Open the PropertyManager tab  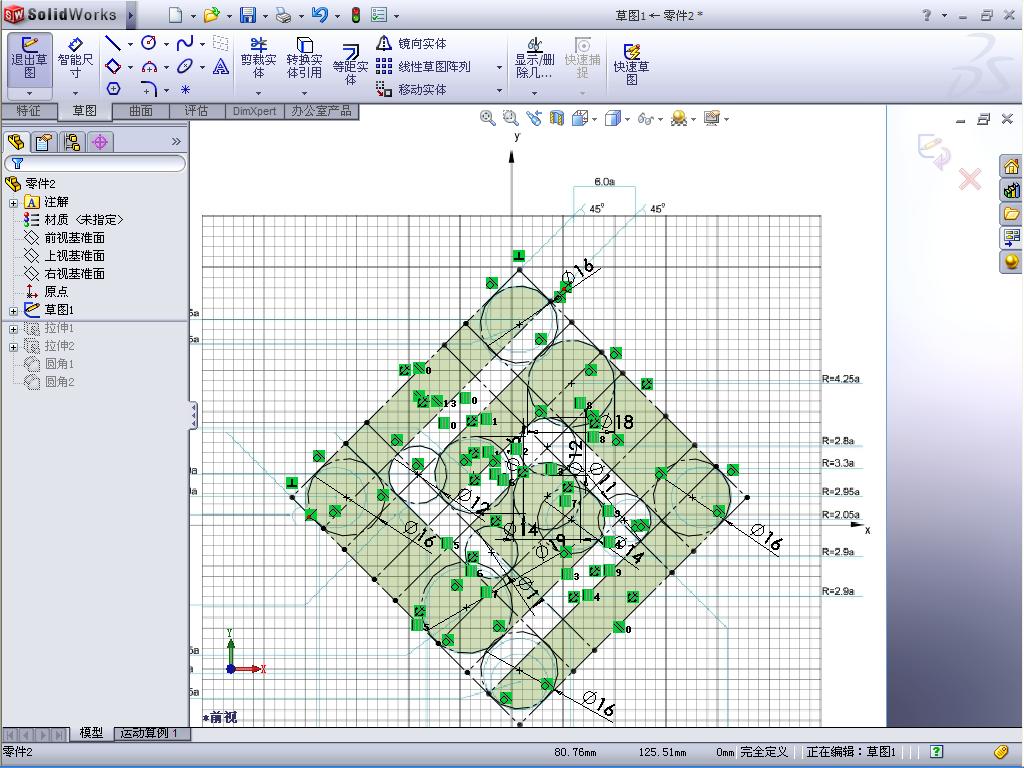[44, 141]
